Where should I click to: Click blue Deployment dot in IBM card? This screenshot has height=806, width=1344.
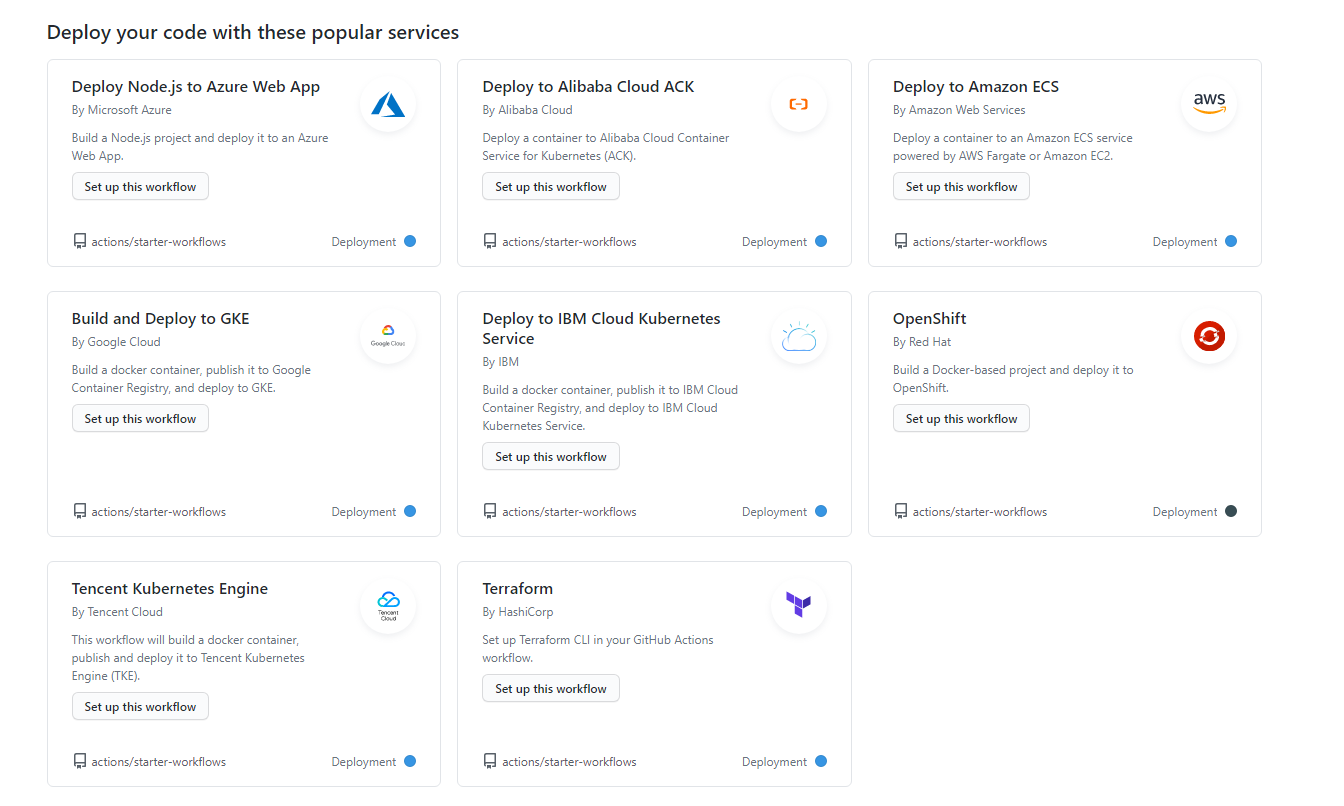(821, 511)
